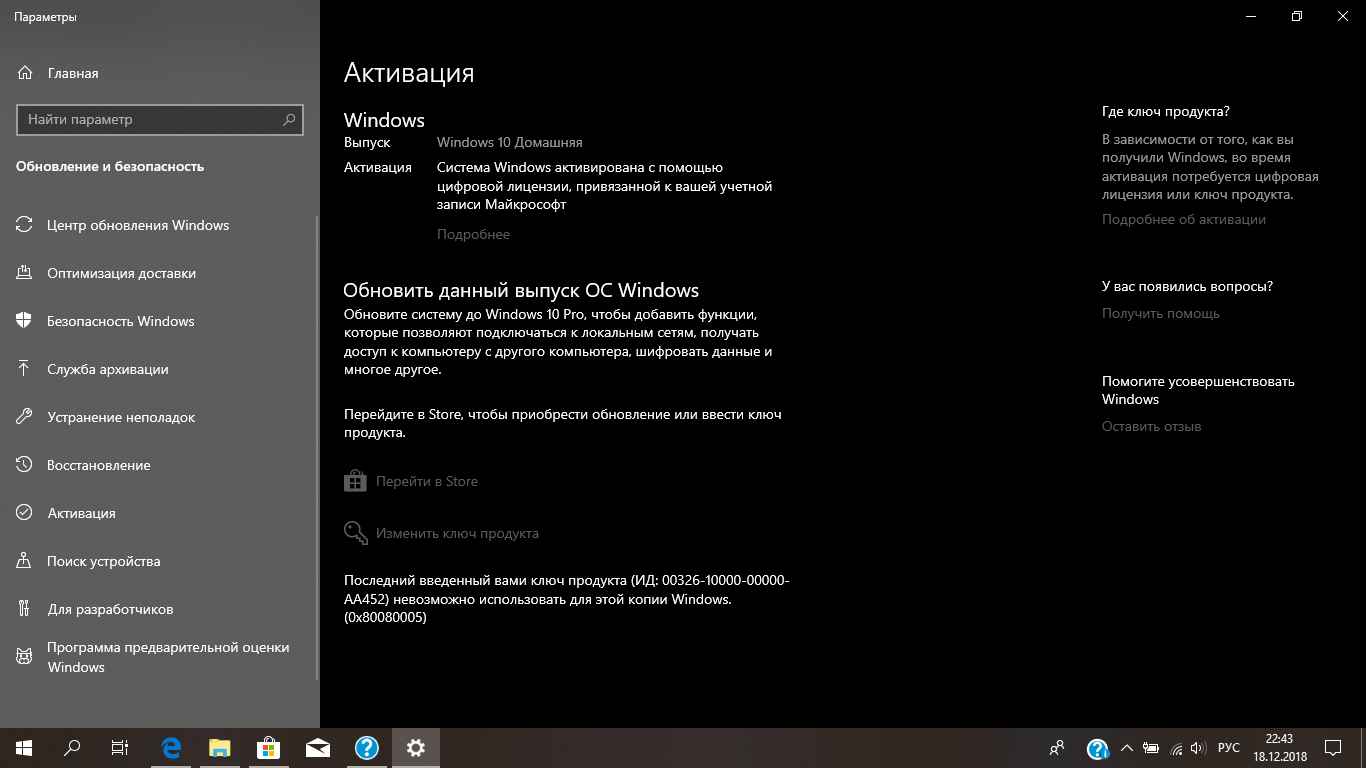Click help notification icon in tray
The image size is (1366, 768).
coord(1097,748)
